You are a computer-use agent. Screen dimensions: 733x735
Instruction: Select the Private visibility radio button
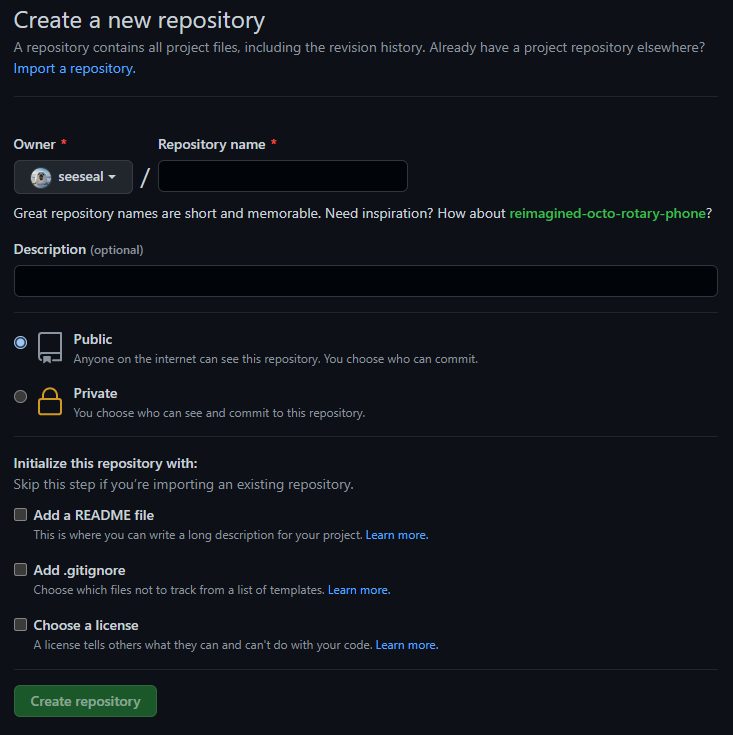pos(20,397)
